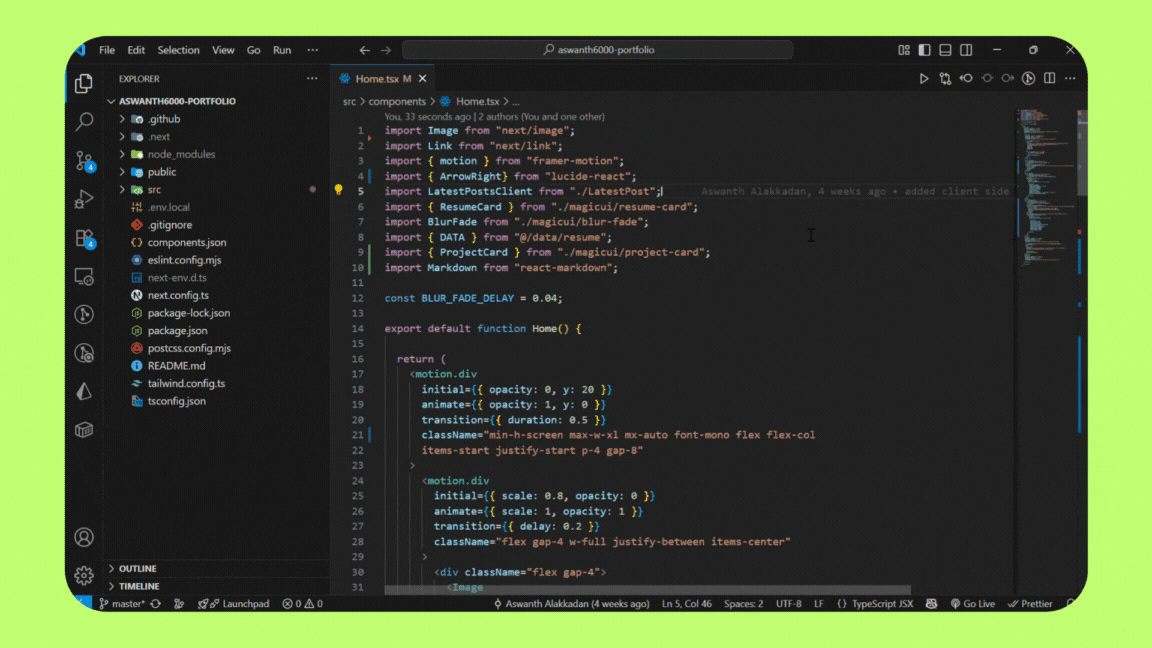The image size is (1152, 648).
Task: Open the Extensions view in activity bar
Action: [x=84, y=238]
